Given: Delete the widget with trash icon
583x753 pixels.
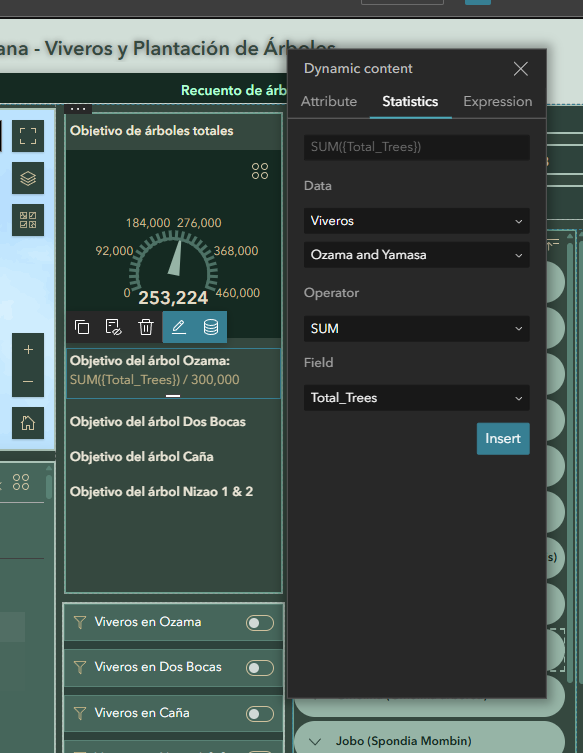Looking at the screenshot, I should [146, 327].
